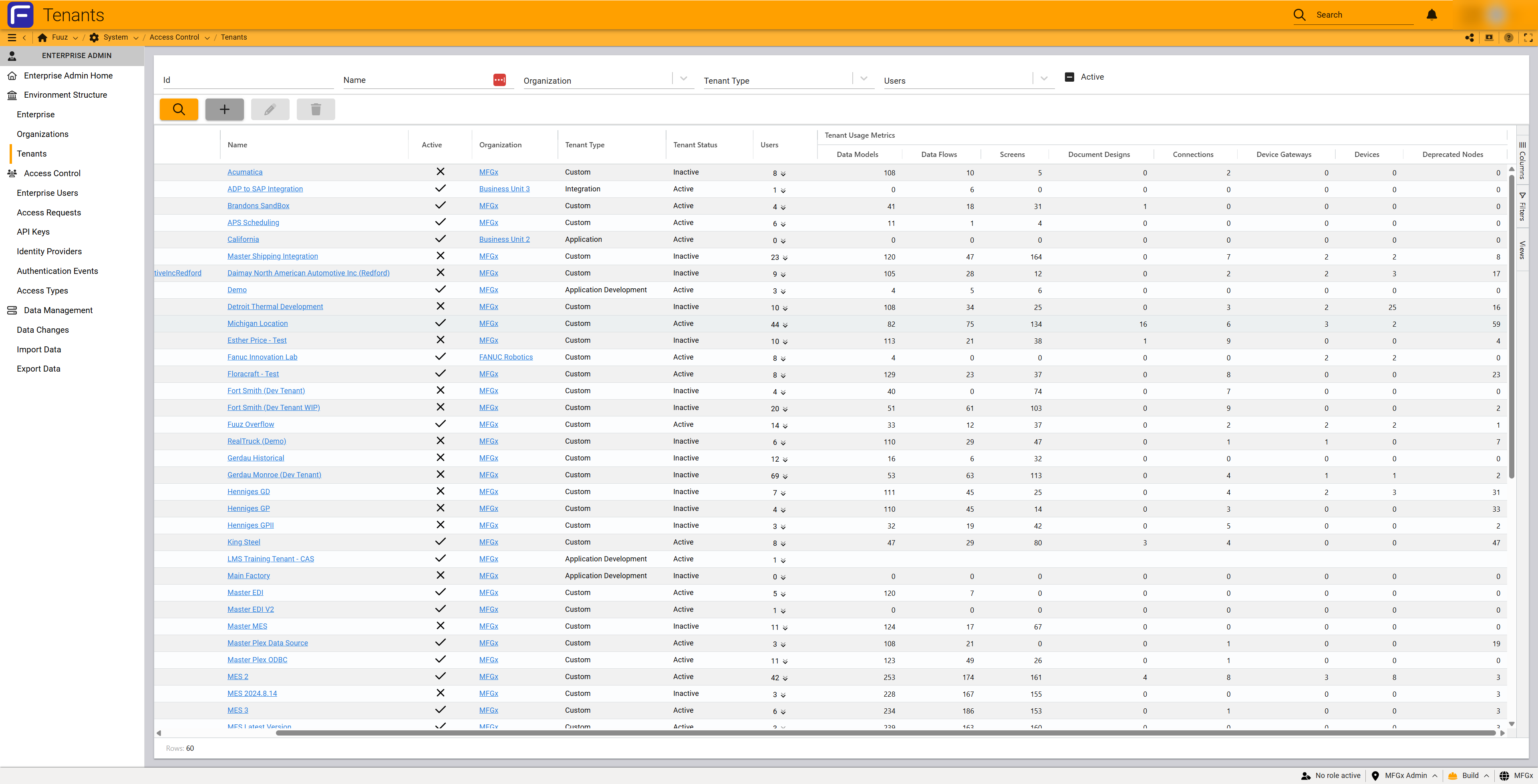Open the Fuuz Overflow tenant link
The width and height of the screenshot is (1538, 784).
251,424
